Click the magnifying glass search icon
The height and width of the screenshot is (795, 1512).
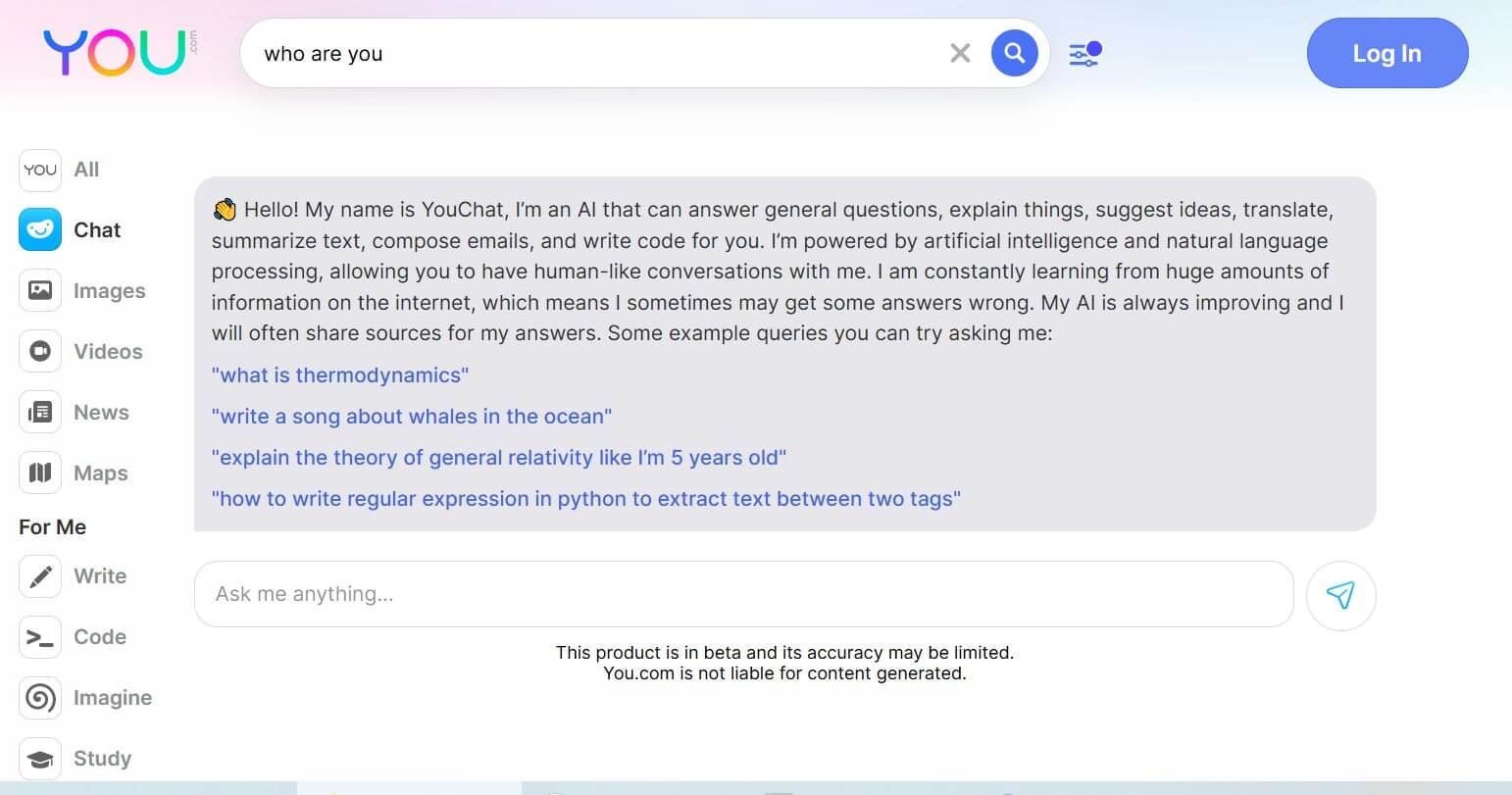coord(1015,53)
